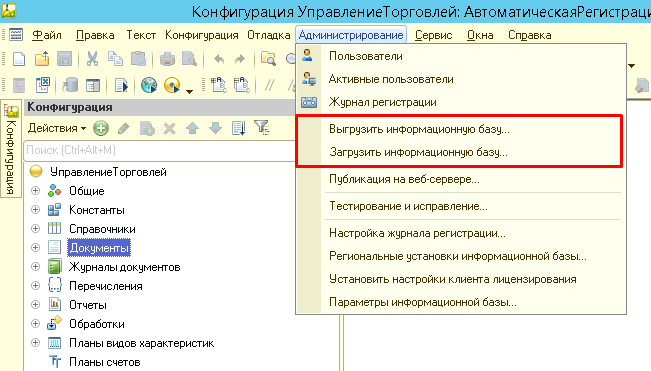This screenshot has height=371, width=651.
Task: Click the document with play arrow icon
Action: (121, 85)
